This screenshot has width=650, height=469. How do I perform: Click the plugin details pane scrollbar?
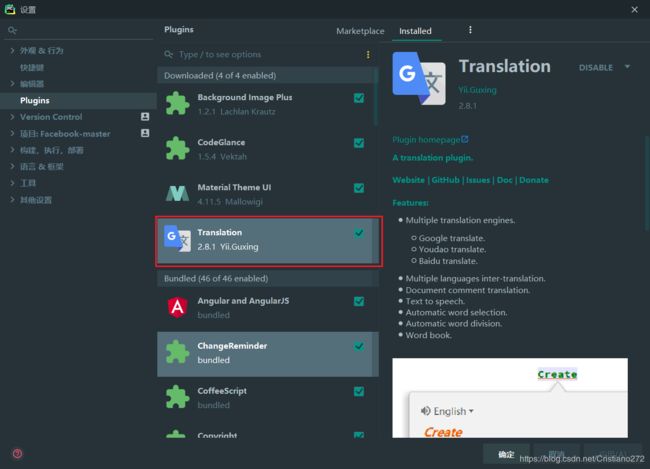(647, 182)
